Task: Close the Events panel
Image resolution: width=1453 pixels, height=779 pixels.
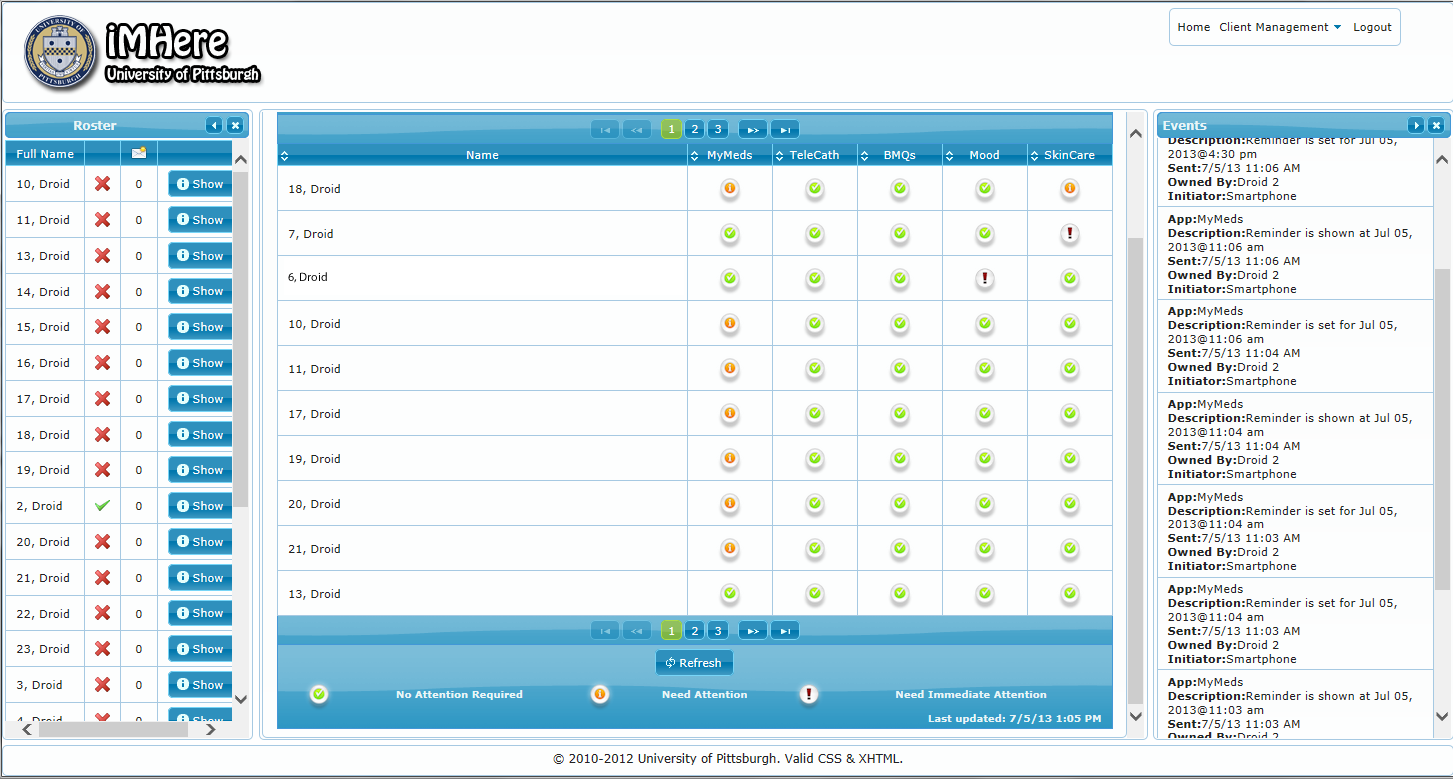Action: (x=1436, y=125)
